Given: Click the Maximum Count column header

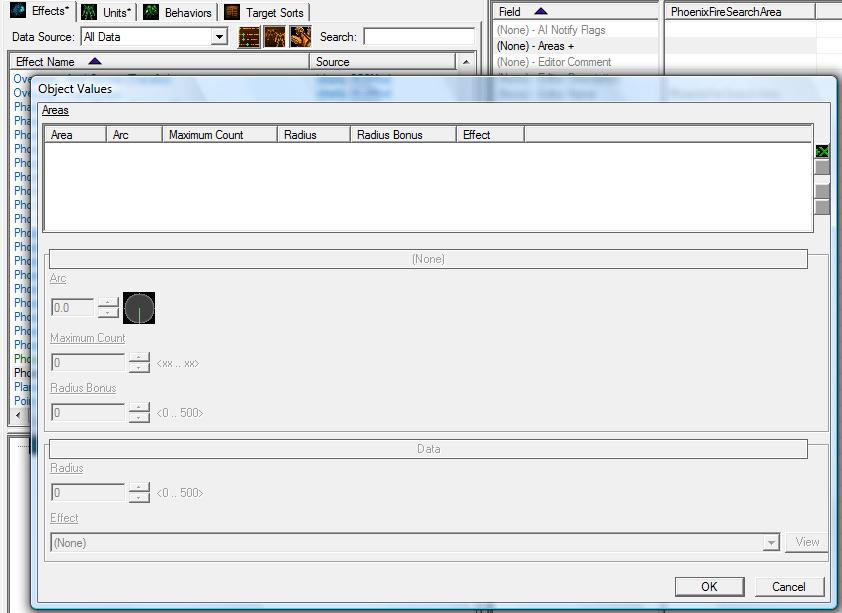Looking at the screenshot, I should 220,135.
